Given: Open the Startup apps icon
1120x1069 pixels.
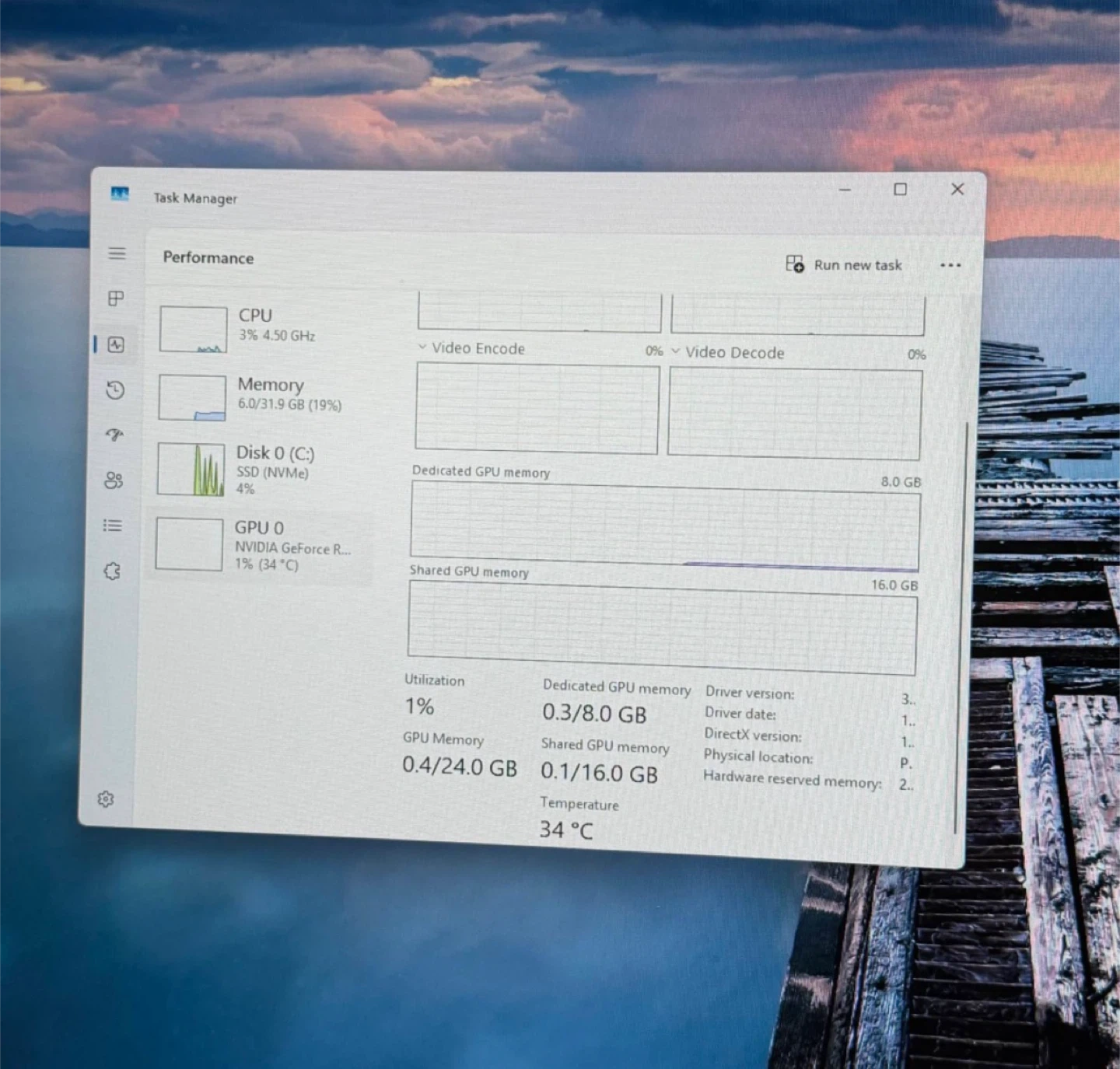Looking at the screenshot, I should pyautogui.click(x=114, y=435).
